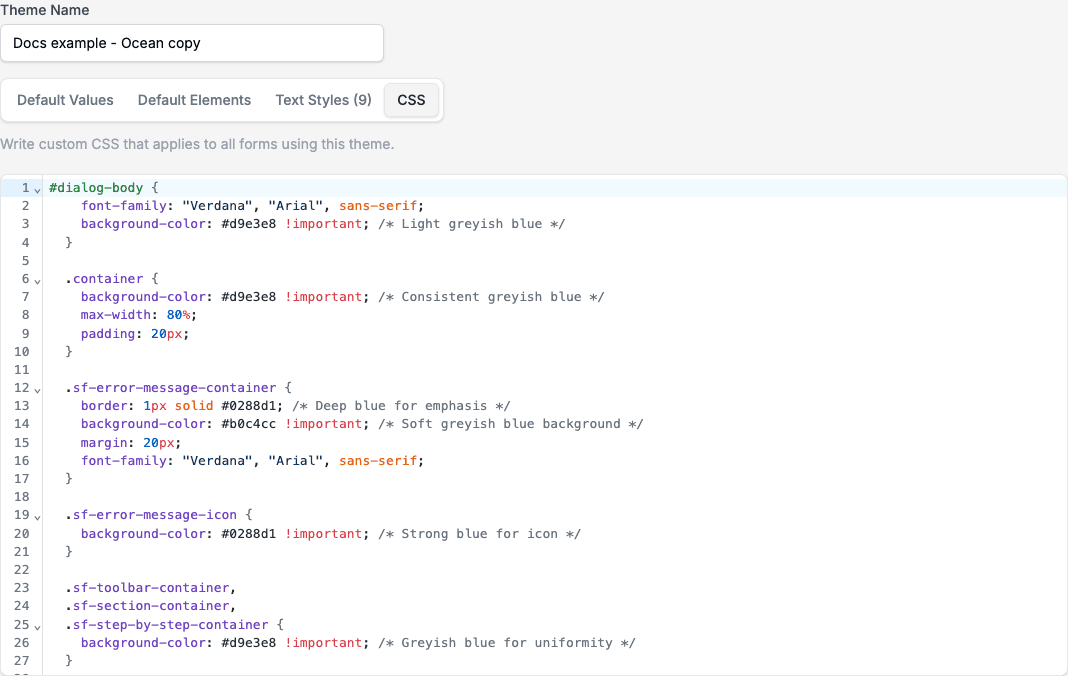Click the .container selector on line 6
Screen dimensions: 1068x676
[104, 279]
